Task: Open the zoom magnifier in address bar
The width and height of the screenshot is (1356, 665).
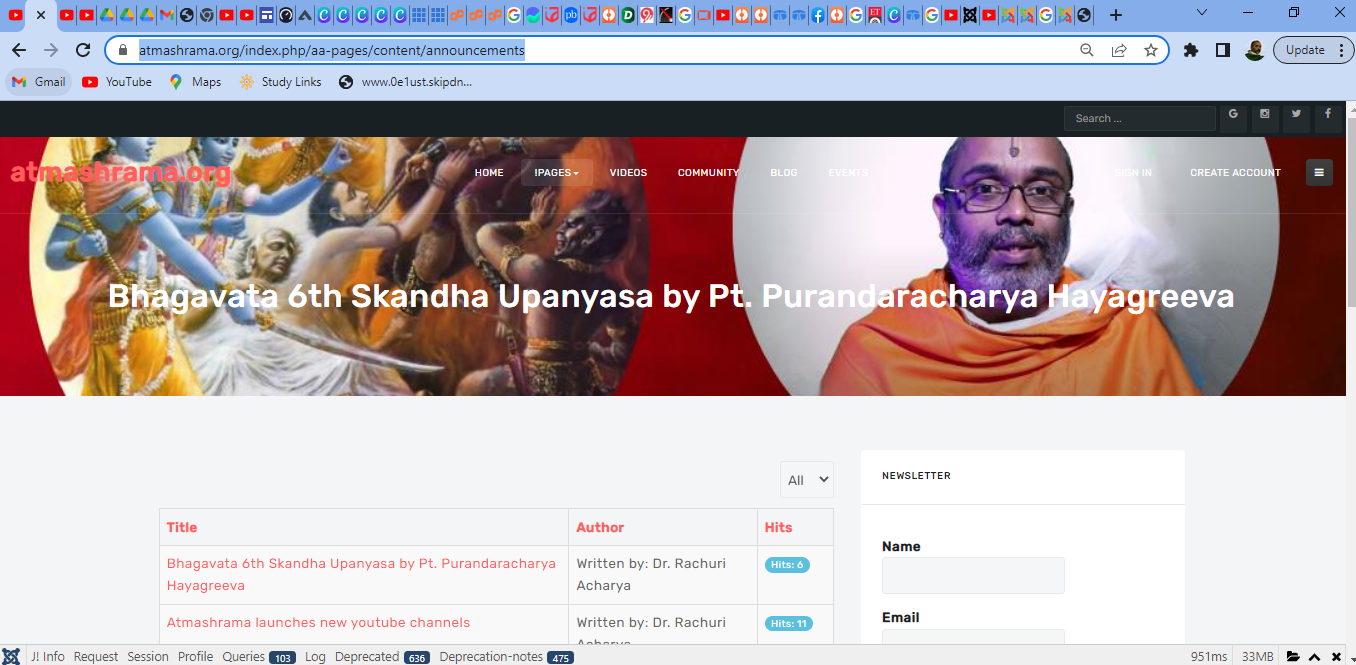Action: click(1087, 50)
